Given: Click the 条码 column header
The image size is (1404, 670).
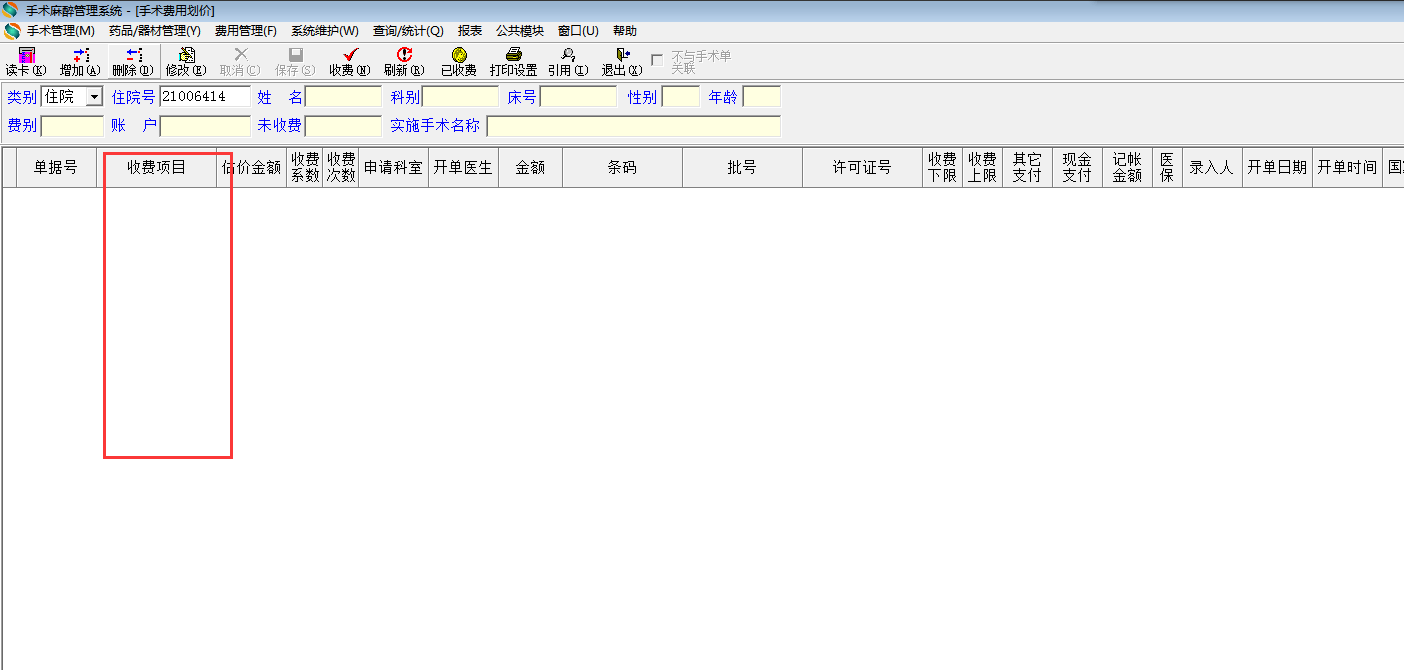Looking at the screenshot, I should pyautogui.click(x=622, y=167).
